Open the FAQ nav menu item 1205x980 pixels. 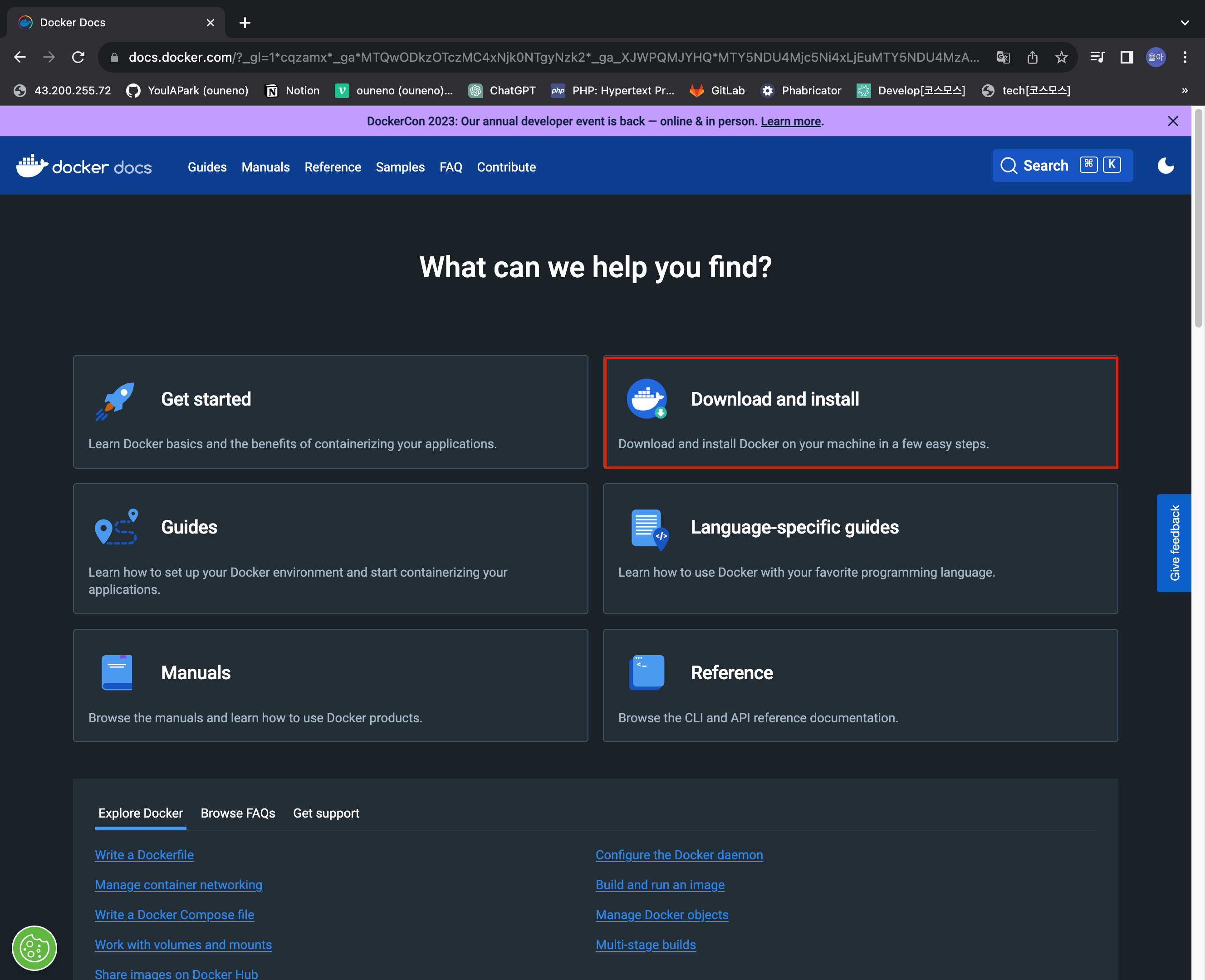click(x=451, y=167)
